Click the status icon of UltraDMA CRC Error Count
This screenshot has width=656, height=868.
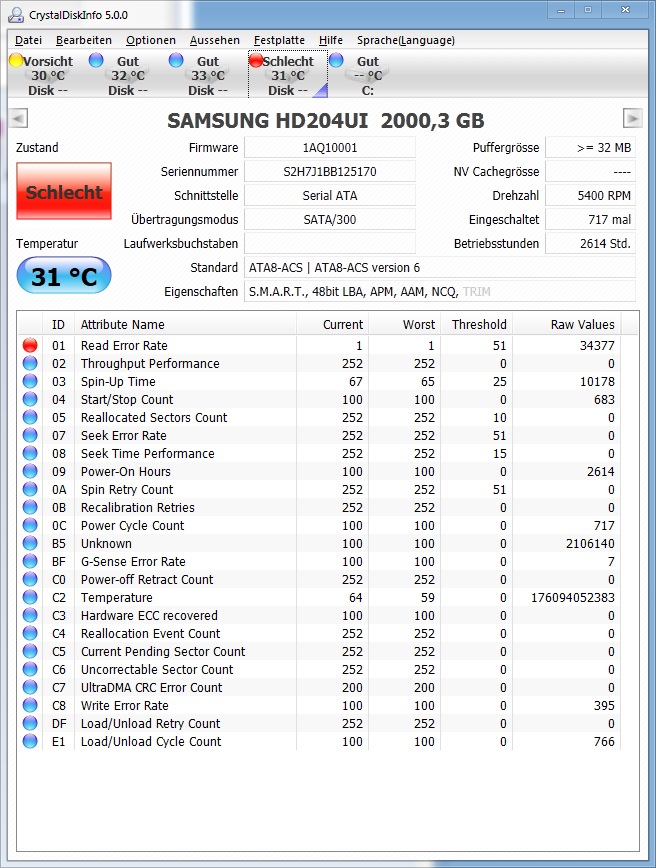pyautogui.click(x=30, y=687)
